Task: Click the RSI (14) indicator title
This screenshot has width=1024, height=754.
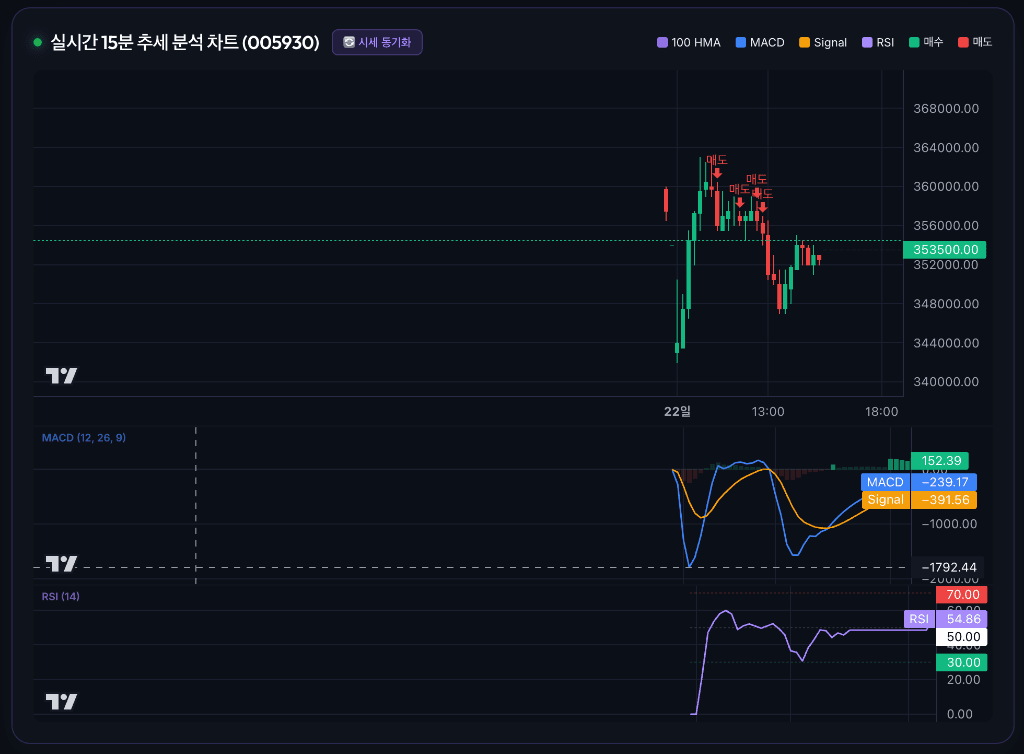Action: pyautogui.click(x=61, y=596)
